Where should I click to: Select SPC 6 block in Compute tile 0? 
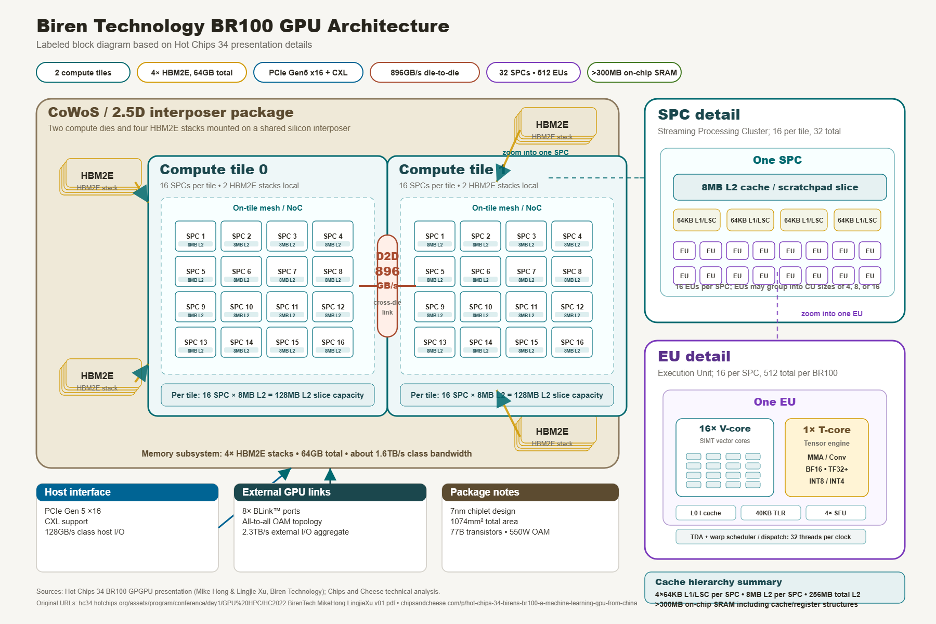click(241, 271)
